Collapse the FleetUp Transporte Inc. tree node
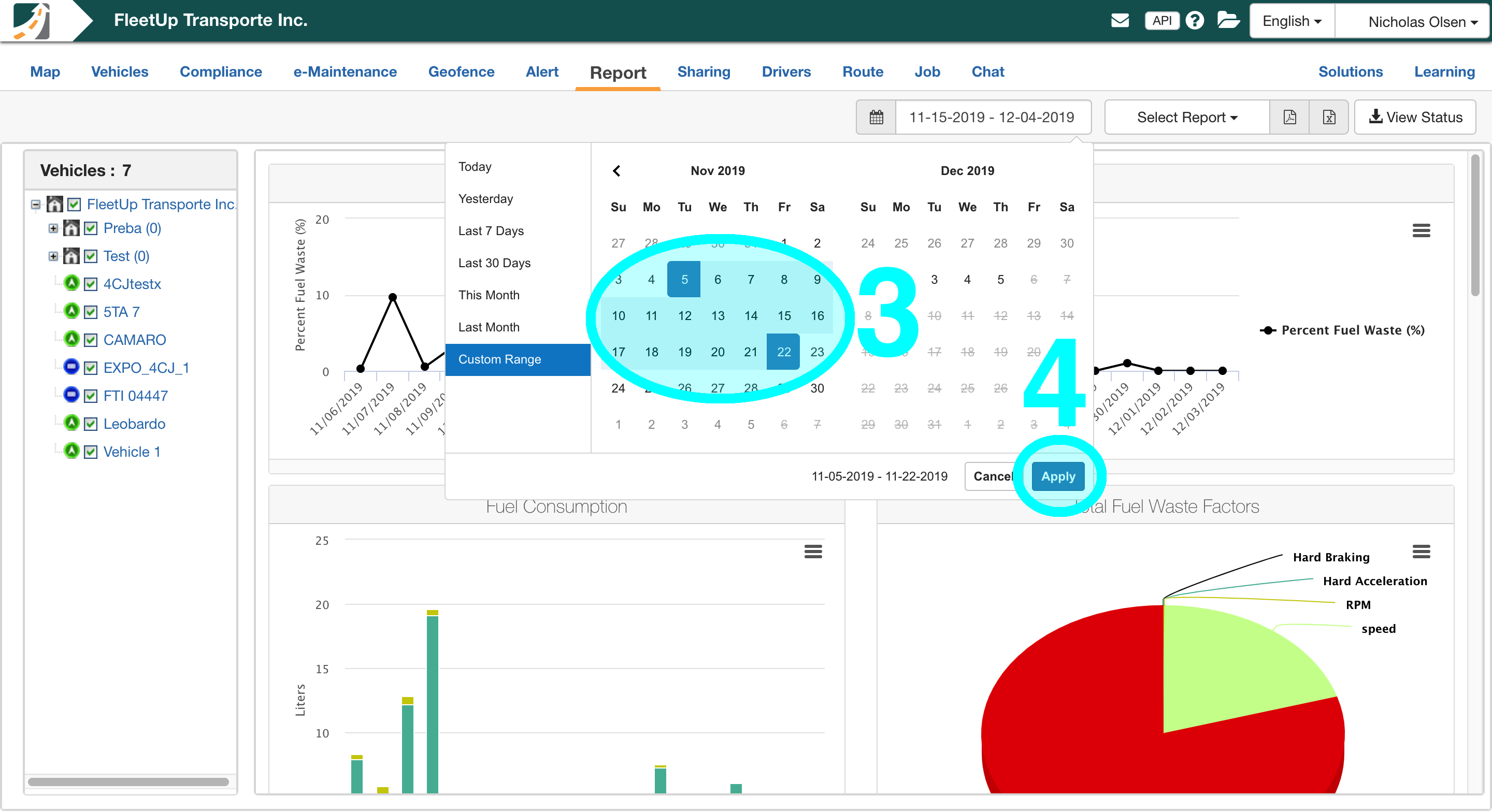1492x812 pixels. pos(36,205)
